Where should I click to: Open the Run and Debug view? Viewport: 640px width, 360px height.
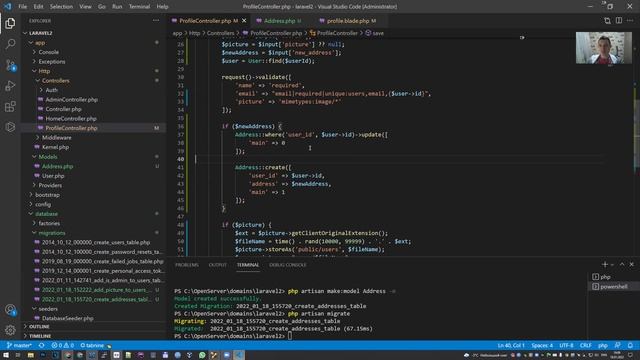10,86
